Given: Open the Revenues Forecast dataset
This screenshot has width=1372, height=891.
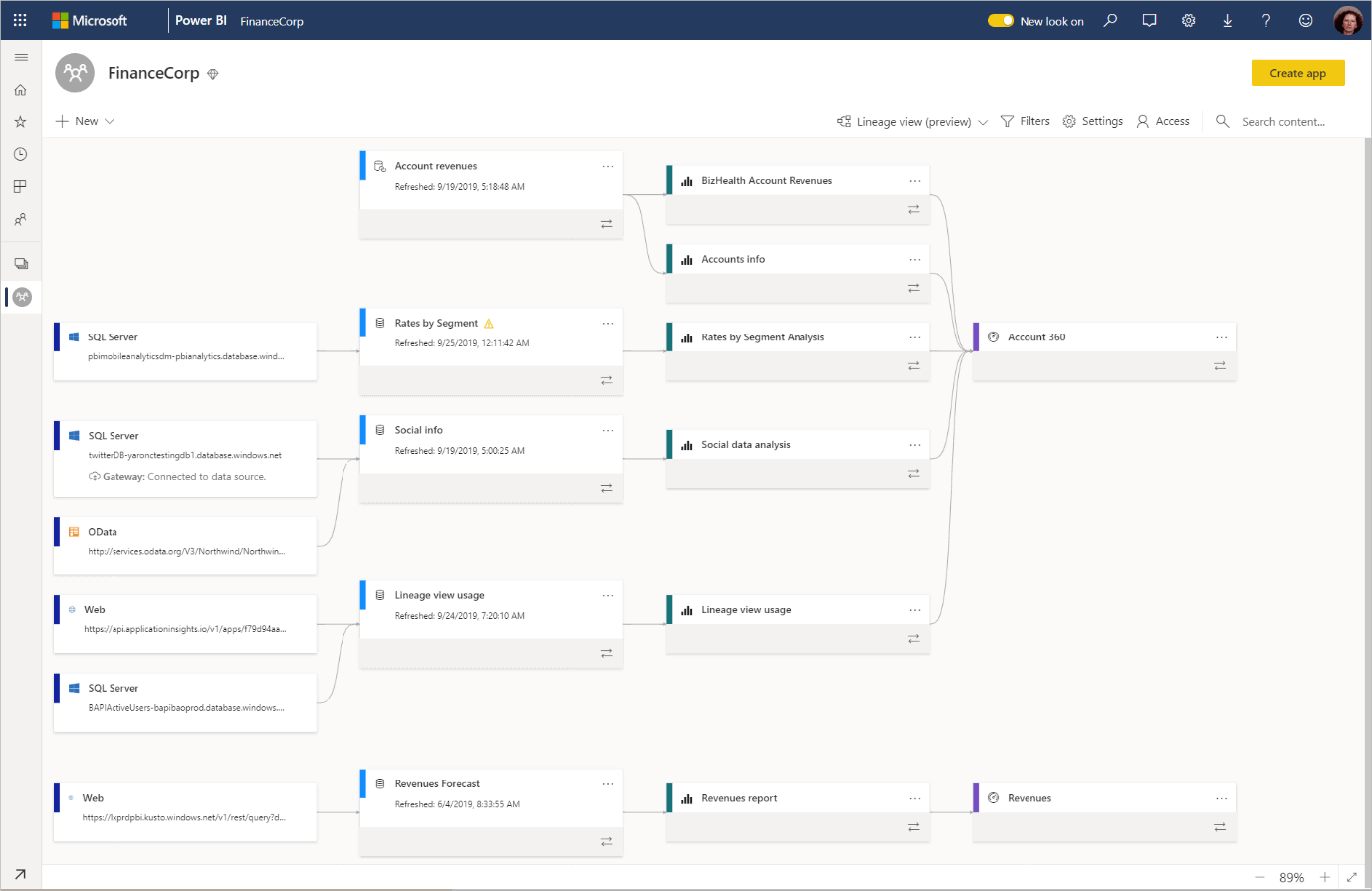Looking at the screenshot, I should tap(437, 784).
